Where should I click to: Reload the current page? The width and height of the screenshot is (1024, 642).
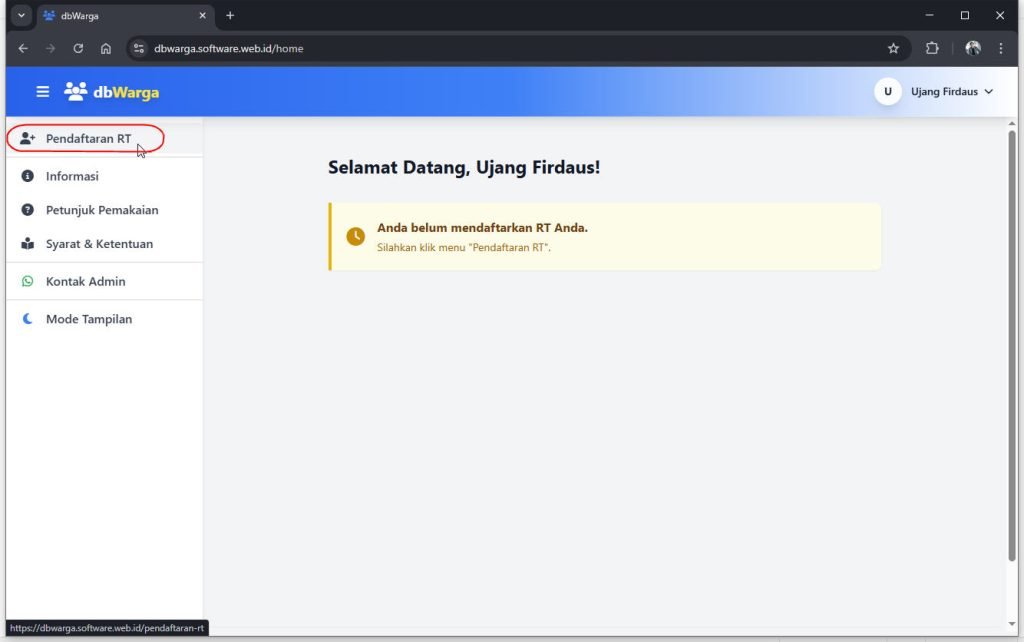tap(78, 48)
